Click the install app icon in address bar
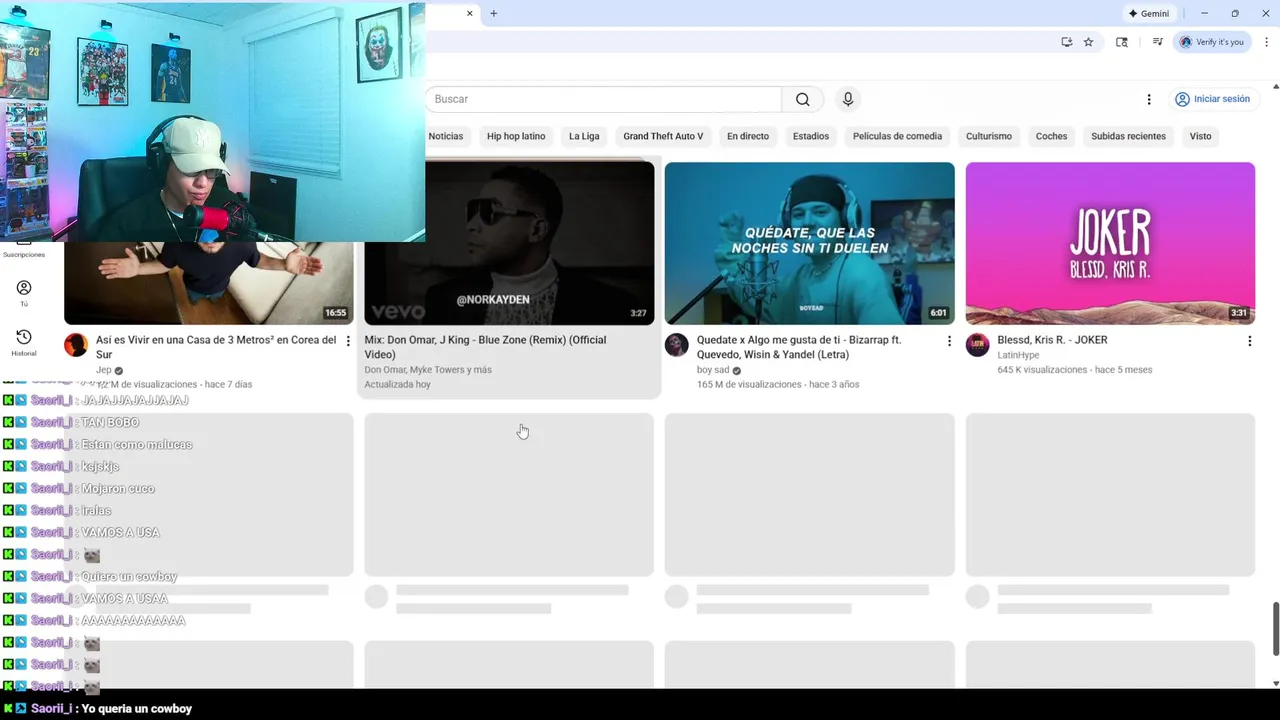Viewport: 1280px width, 720px height. pyautogui.click(x=1067, y=42)
